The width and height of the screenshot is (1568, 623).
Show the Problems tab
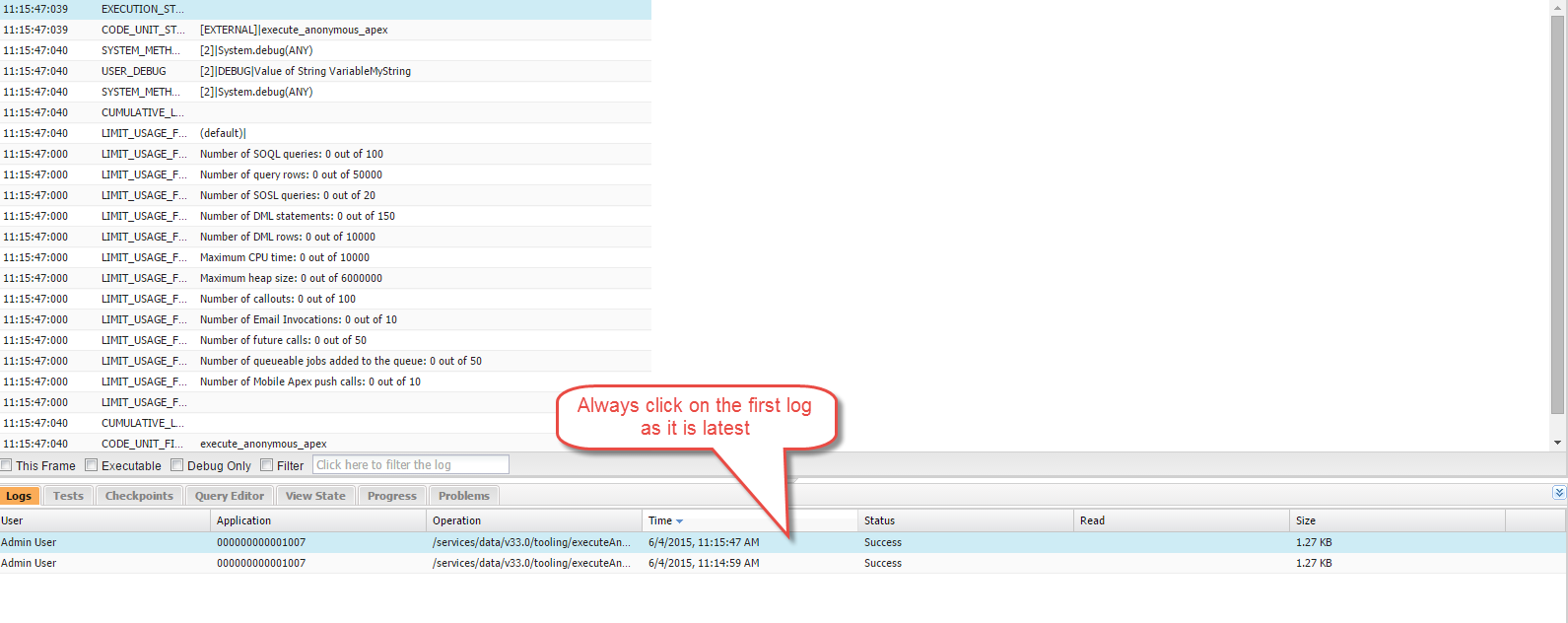463,496
